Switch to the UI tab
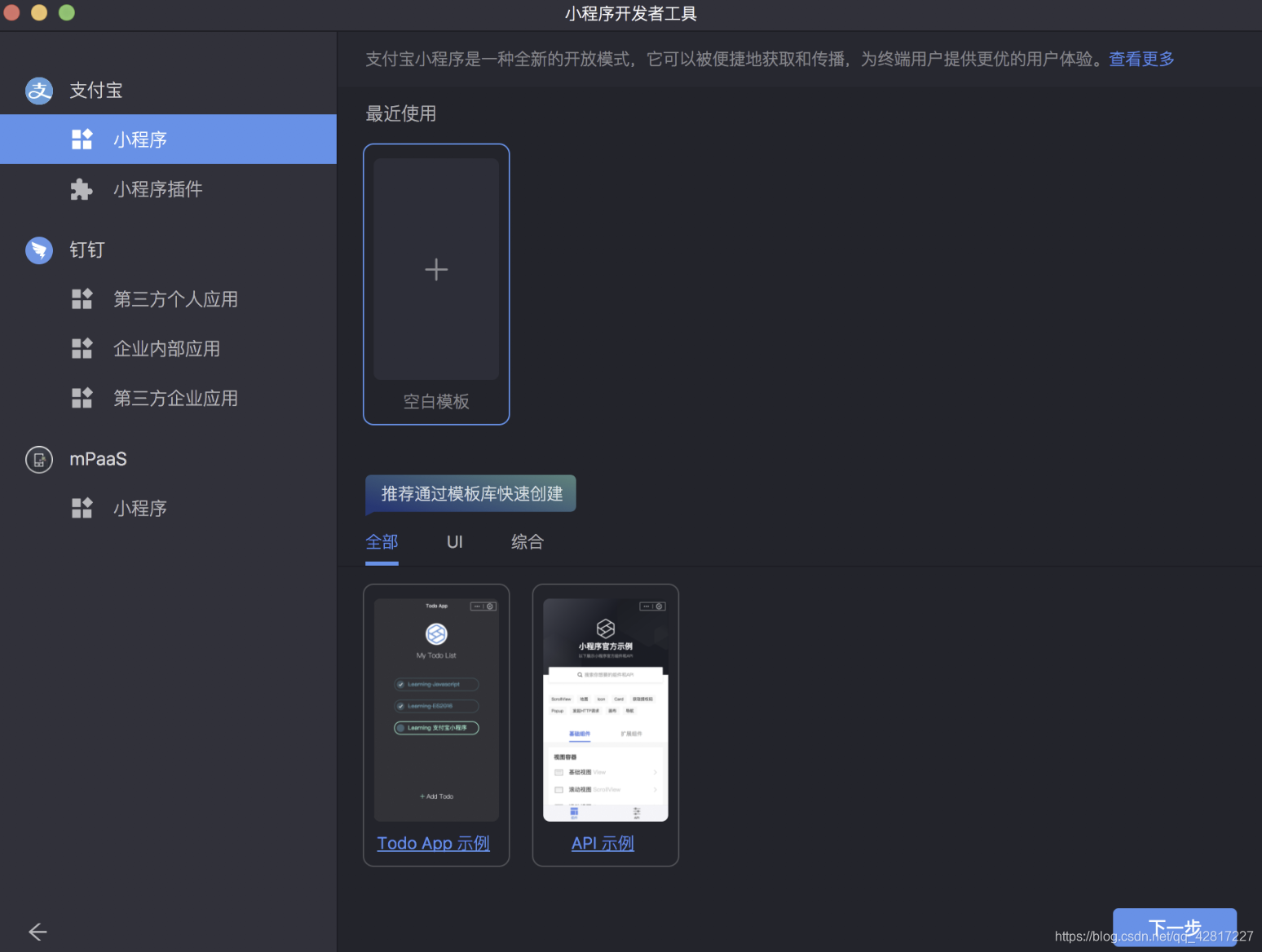The image size is (1262, 952). point(454,542)
